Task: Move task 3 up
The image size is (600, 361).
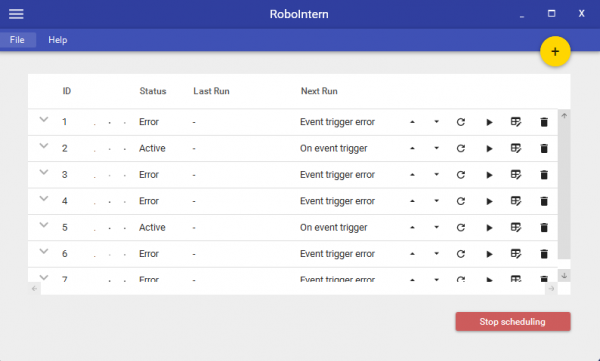Action: pos(412,175)
